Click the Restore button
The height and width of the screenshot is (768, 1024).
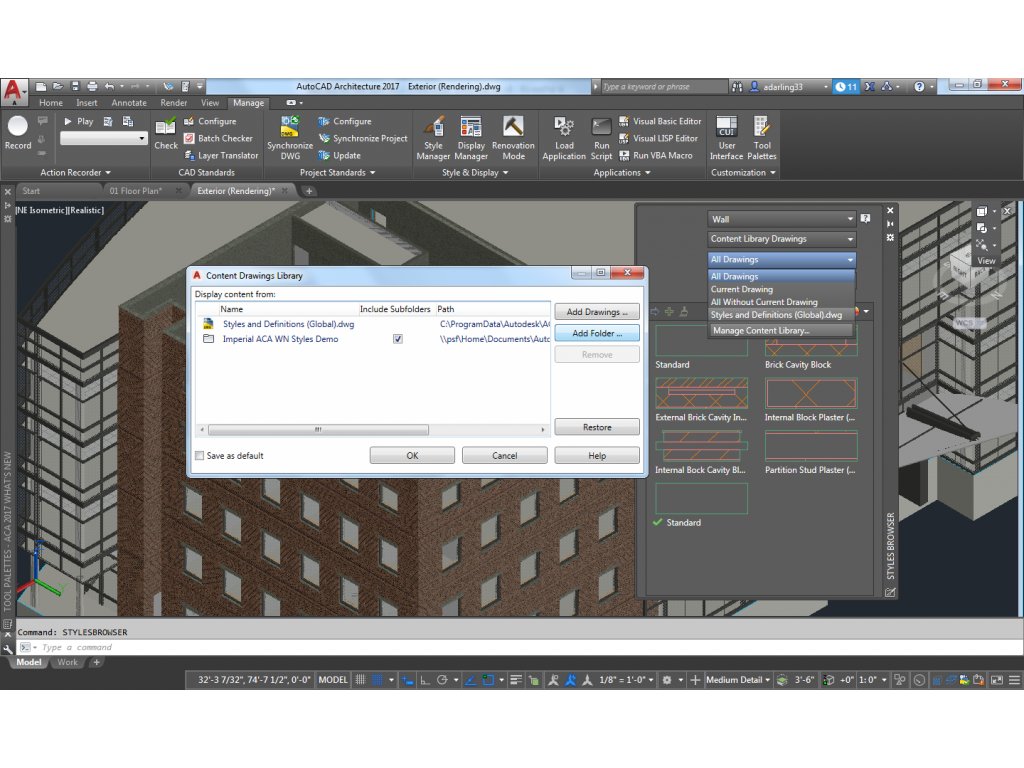click(597, 427)
